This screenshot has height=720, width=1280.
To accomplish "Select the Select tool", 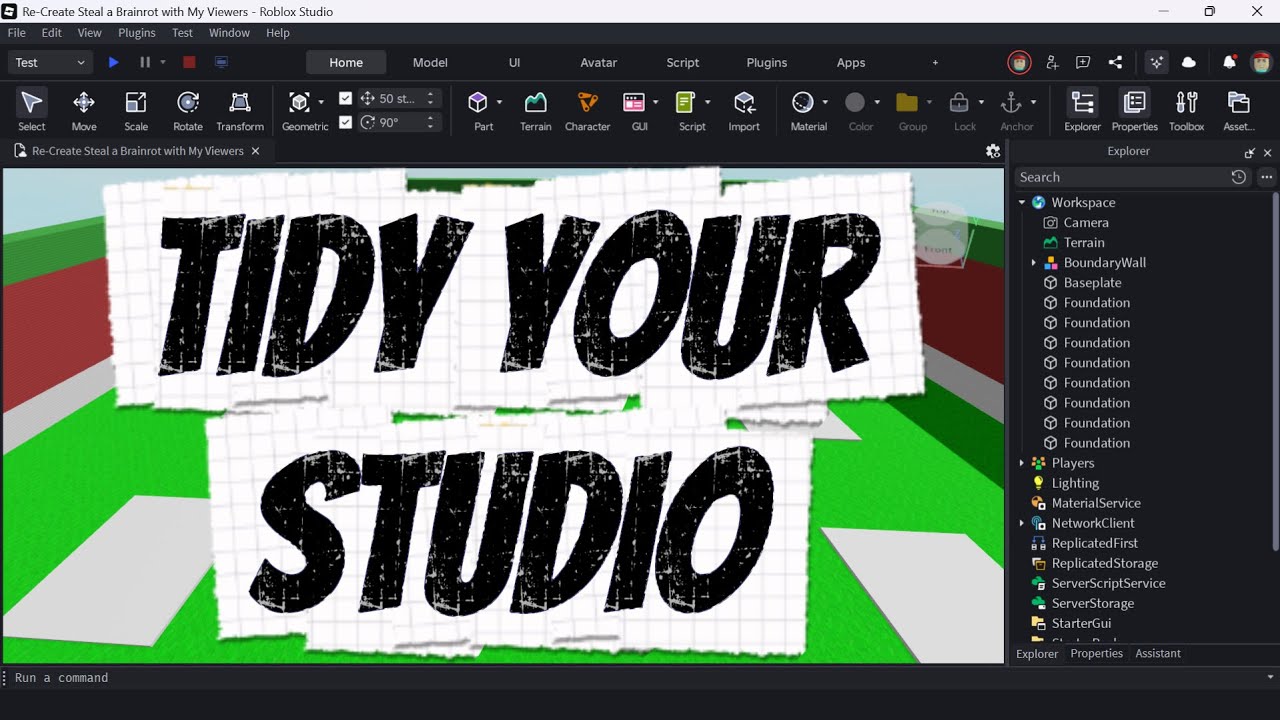I will (32, 110).
